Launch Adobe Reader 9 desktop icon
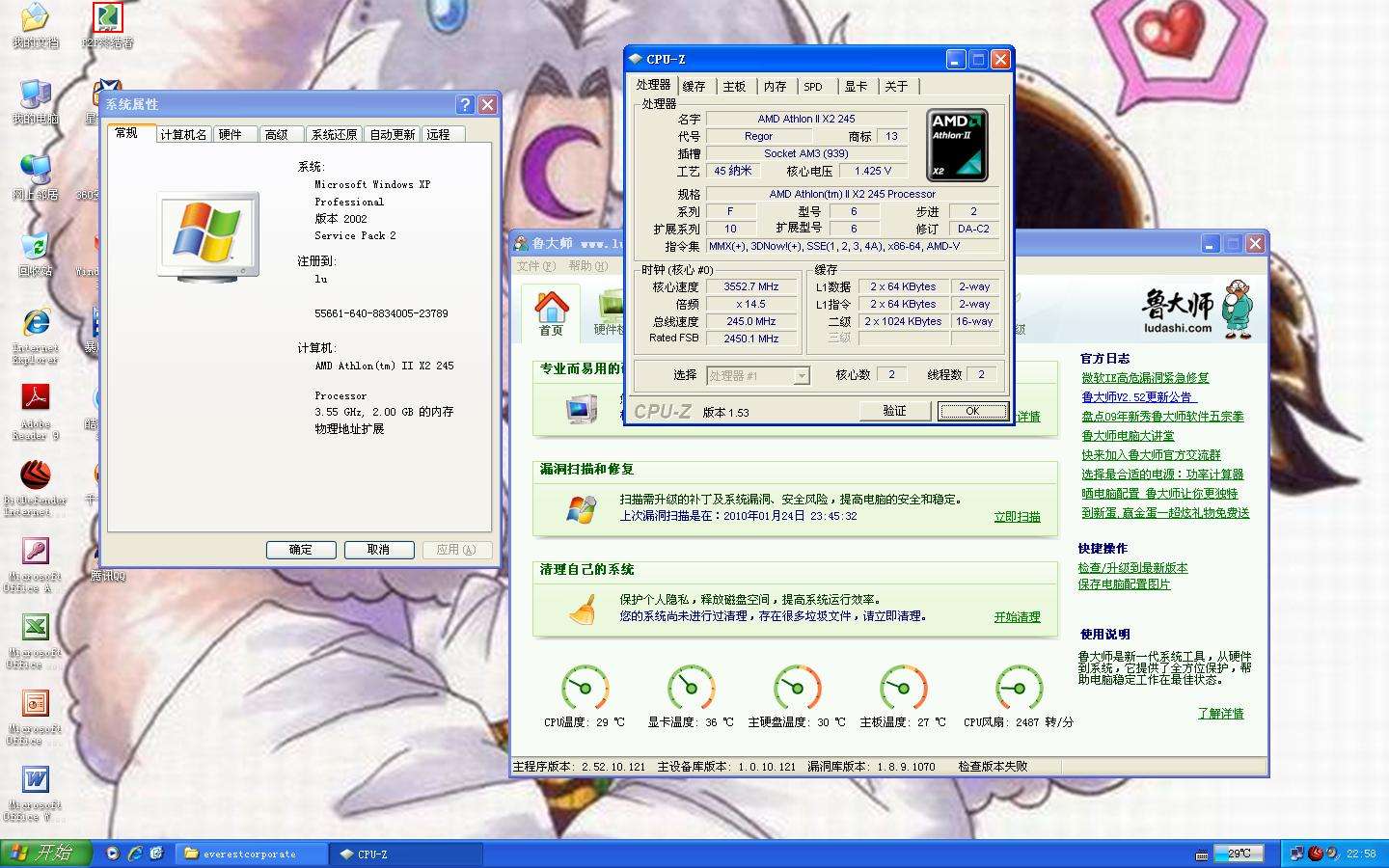Image resolution: width=1389 pixels, height=868 pixels. pyautogui.click(x=35, y=412)
